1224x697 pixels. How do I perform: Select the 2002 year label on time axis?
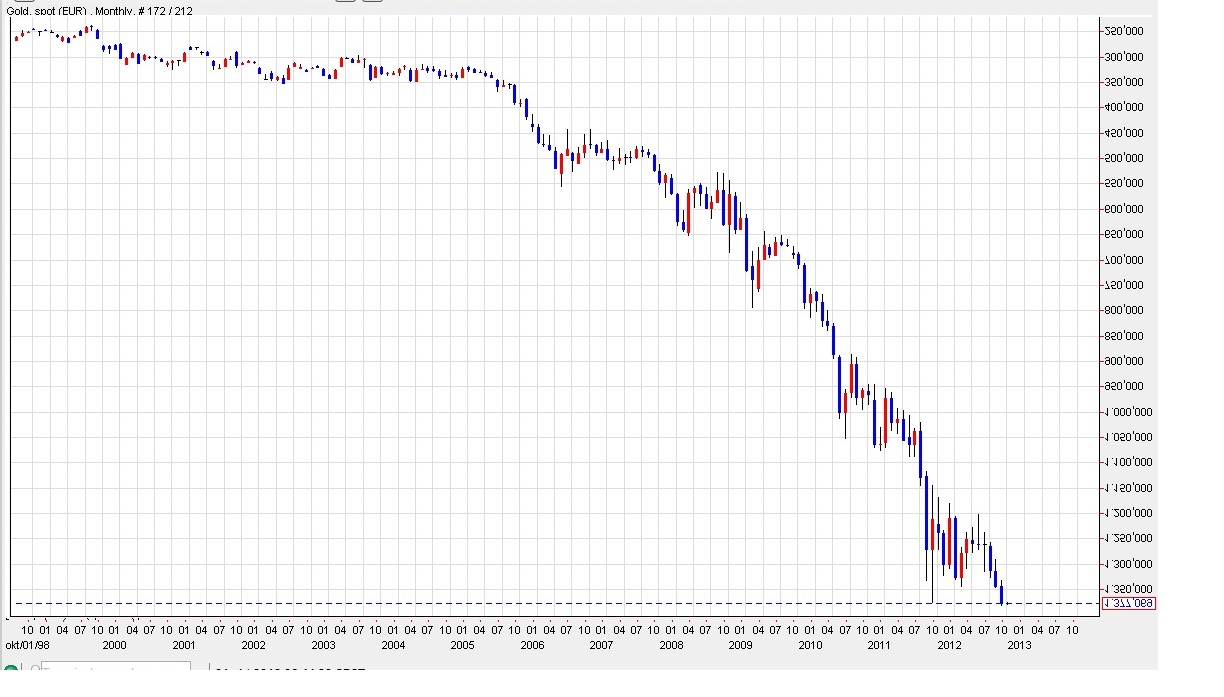tap(253, 646)
